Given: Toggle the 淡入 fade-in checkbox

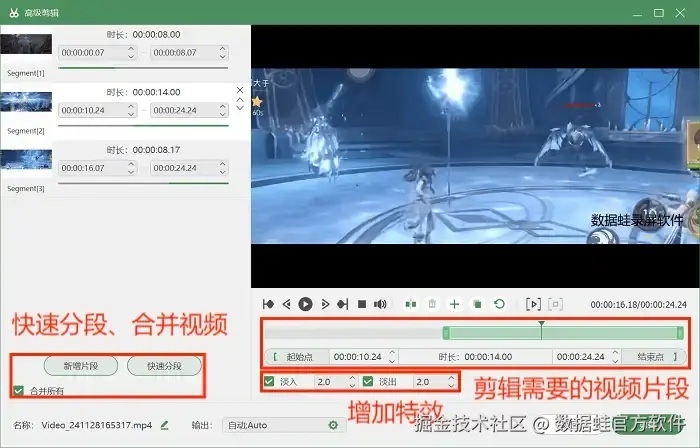Looking at the screenshot, I should (269, 382).
